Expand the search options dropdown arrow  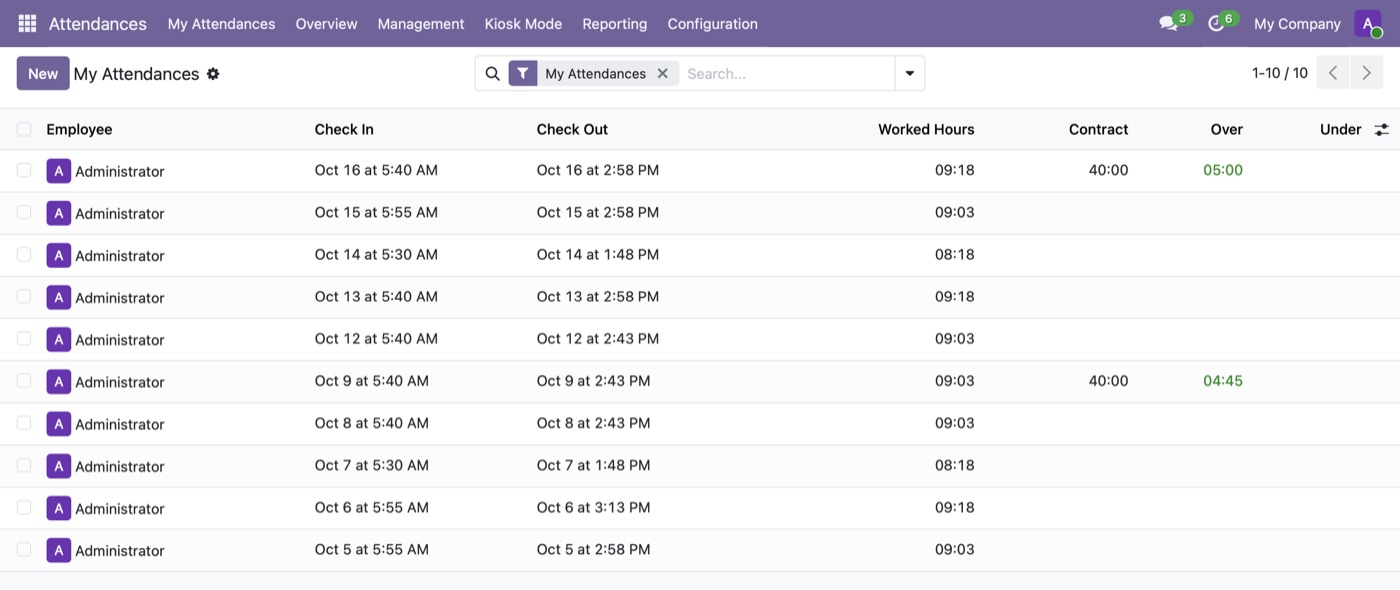click(909, 73)
